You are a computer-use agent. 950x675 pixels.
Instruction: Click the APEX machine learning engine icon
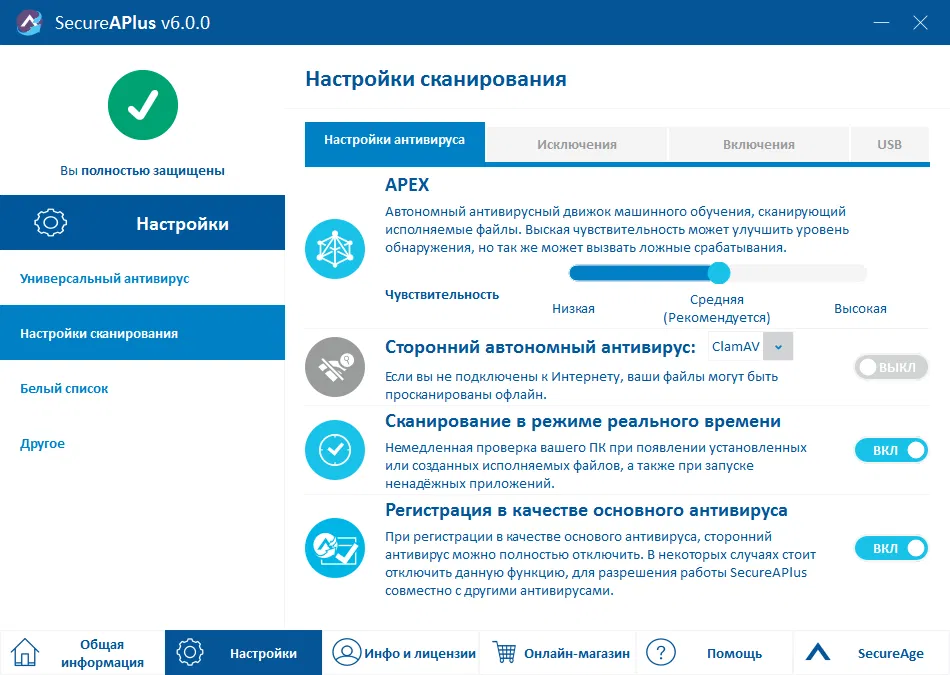(335, 249)
